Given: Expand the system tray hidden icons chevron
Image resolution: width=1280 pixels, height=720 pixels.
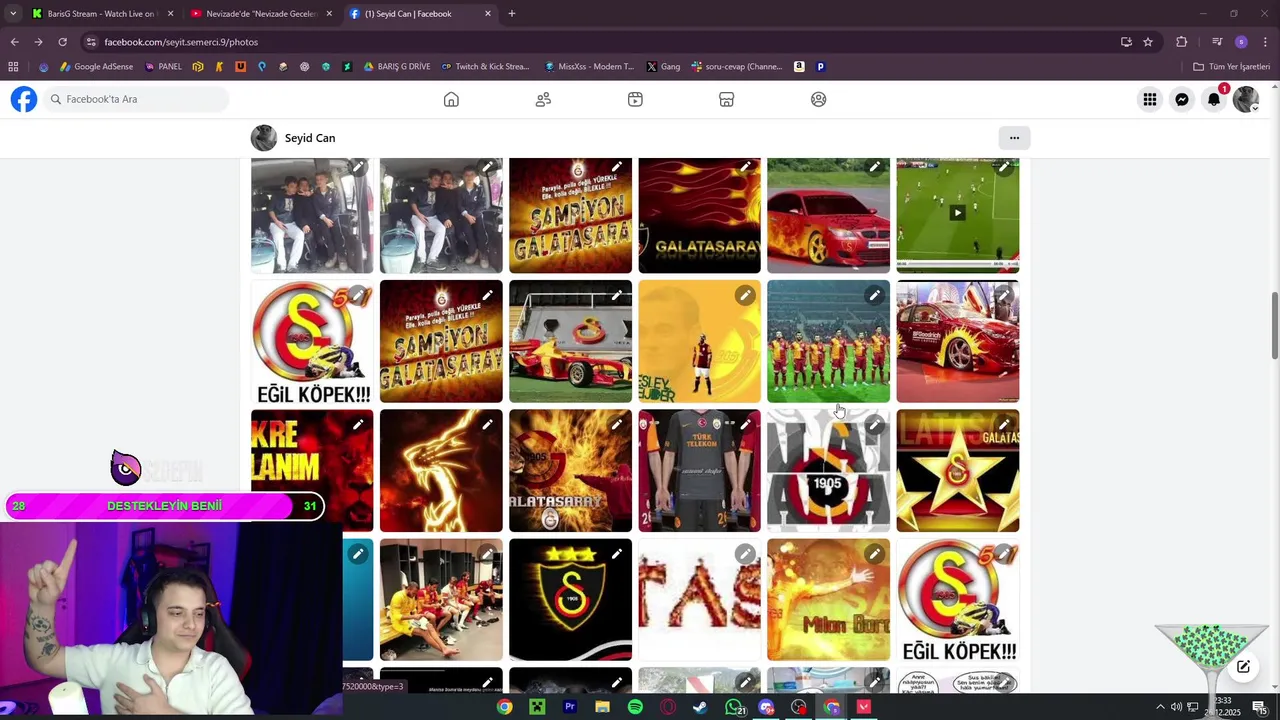Looking at the screenshot, I should [x=1160, y=707].
